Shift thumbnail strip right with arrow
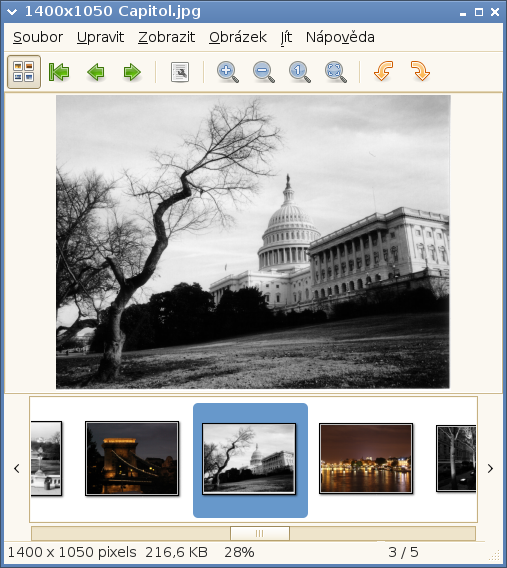507x568 pixels. point(490,468)
